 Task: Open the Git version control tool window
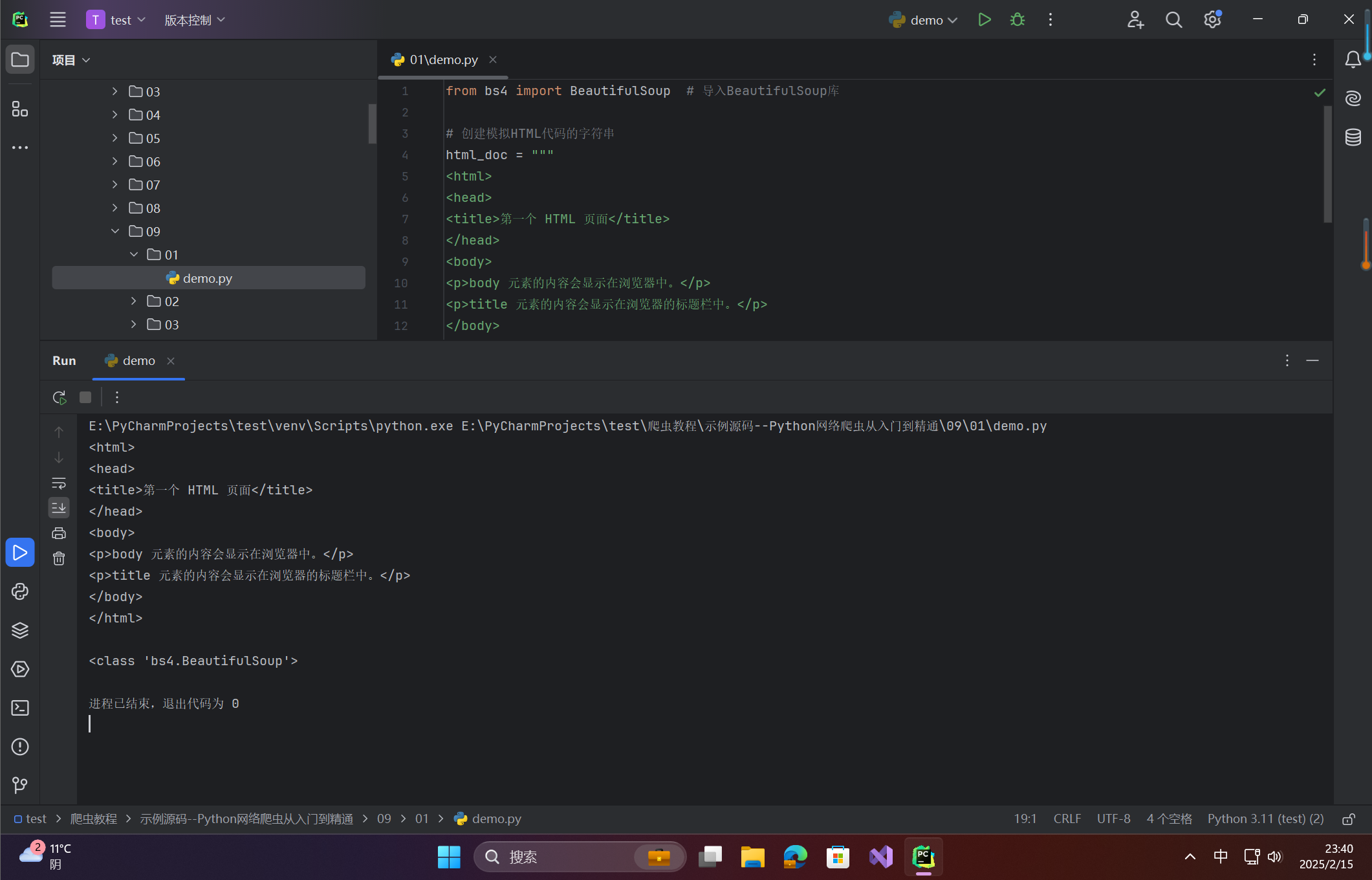click(x=20, y=786)
